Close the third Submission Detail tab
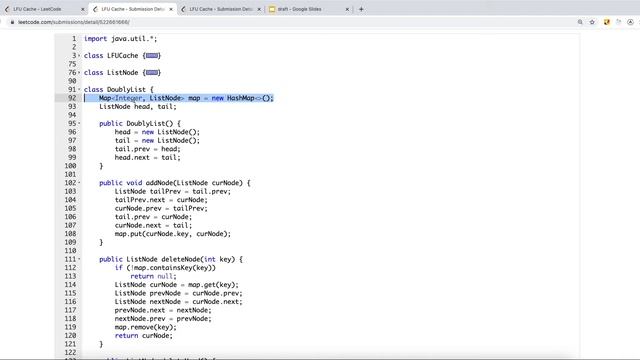Viewport: 640px width, 360px height. (x=259, y=9)
